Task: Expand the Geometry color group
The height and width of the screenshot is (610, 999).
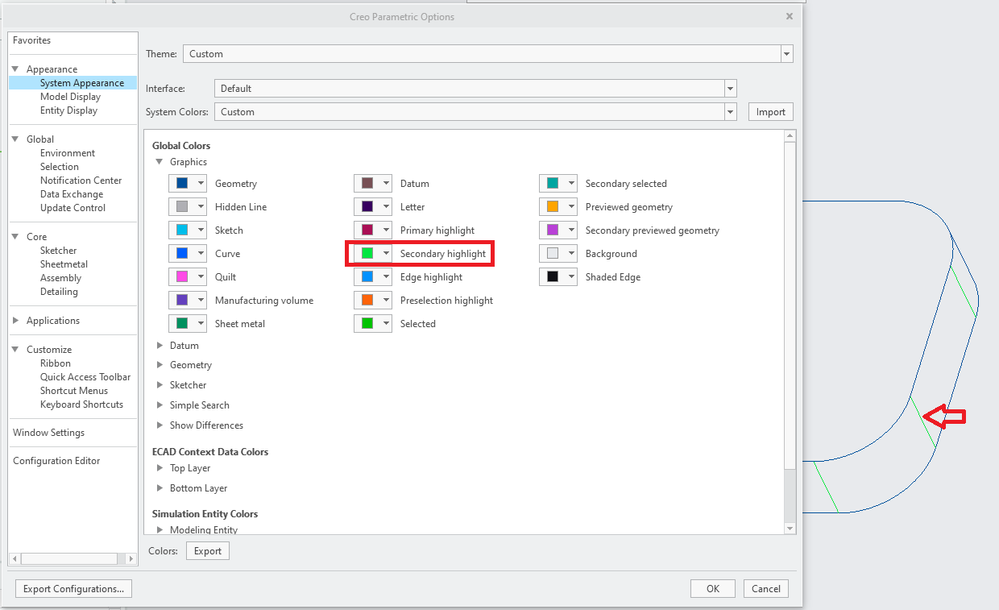Action: click(x=159, y=365)
